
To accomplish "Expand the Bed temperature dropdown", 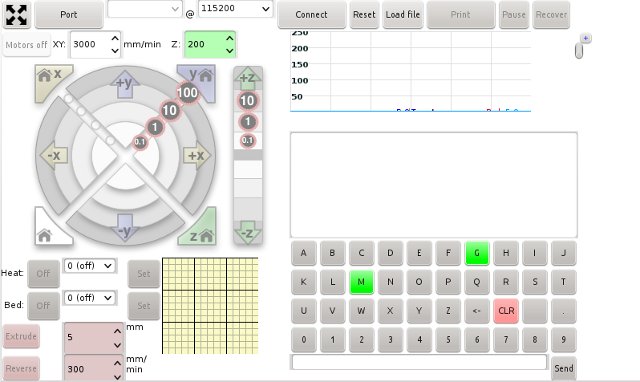I will [90, 298].
